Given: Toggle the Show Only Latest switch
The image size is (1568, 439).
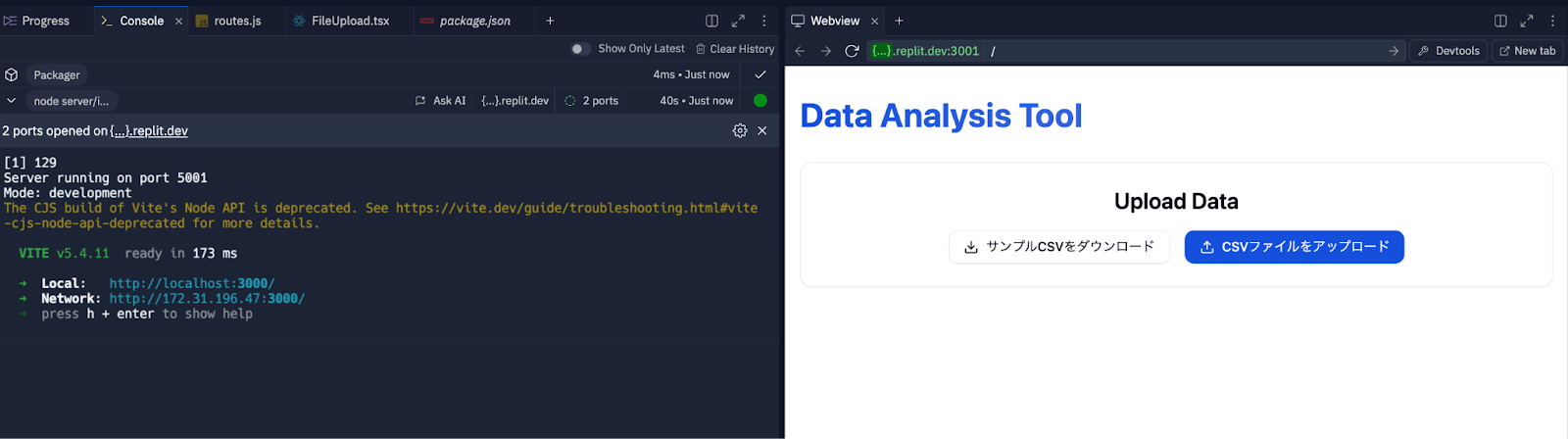Looking at the screenshot, I should (580, 49).
